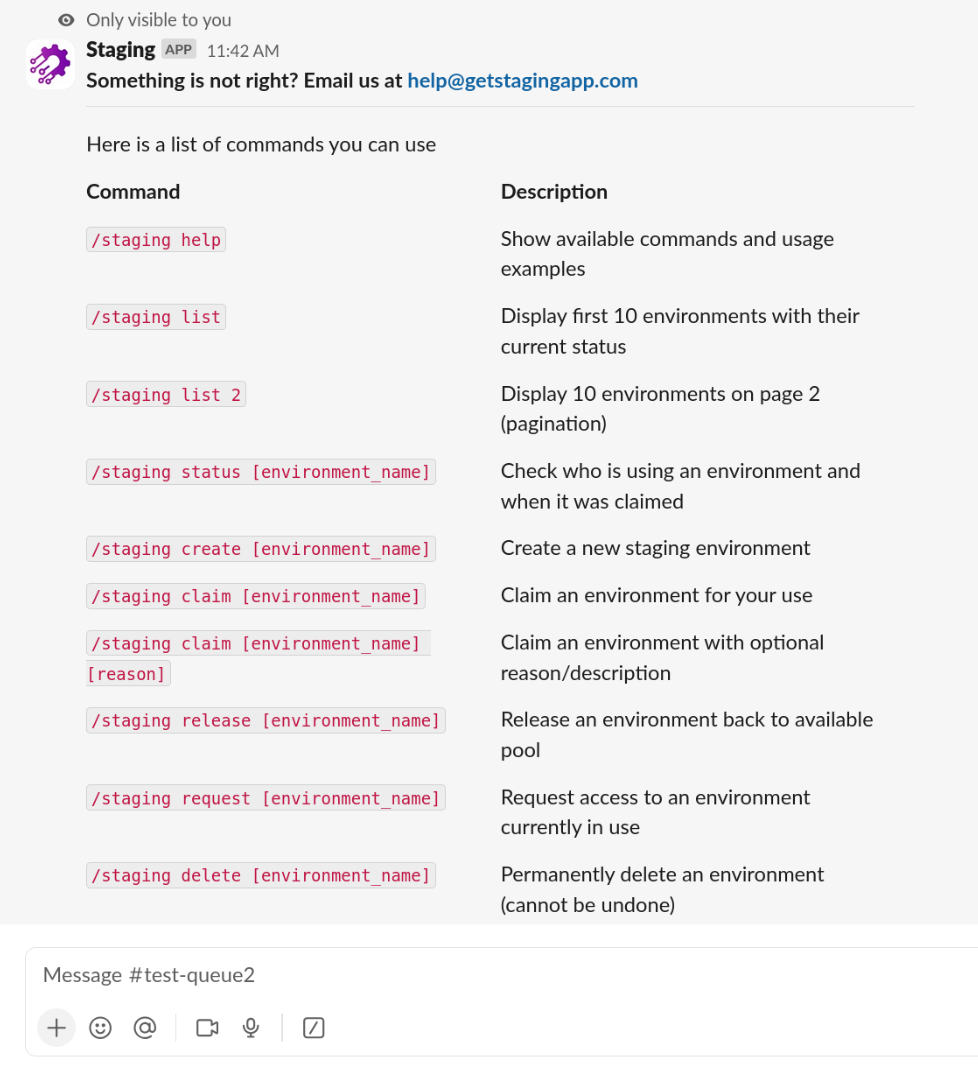Click the eye visibility icon
The height and width of the screenshot is (1073, 978).
click(x=66, y=20)
